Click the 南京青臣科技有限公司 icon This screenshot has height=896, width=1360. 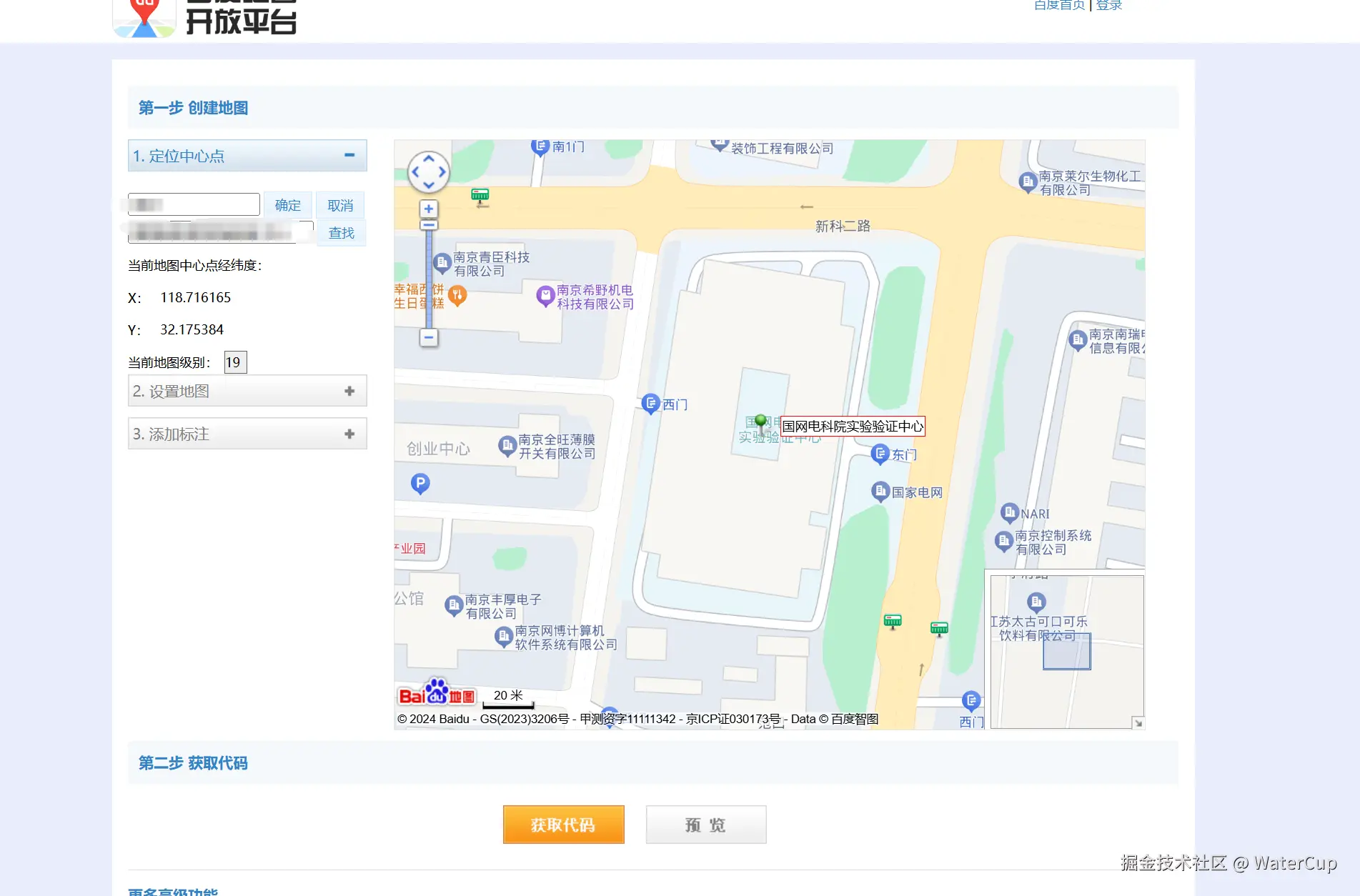(x=442, y=263)
